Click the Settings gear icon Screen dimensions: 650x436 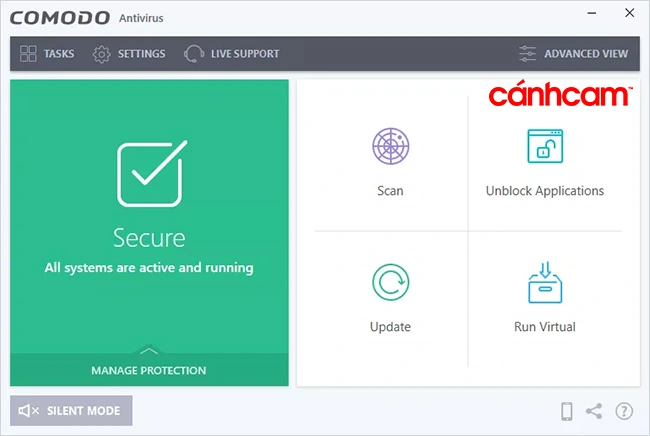(x=102, y=54)
